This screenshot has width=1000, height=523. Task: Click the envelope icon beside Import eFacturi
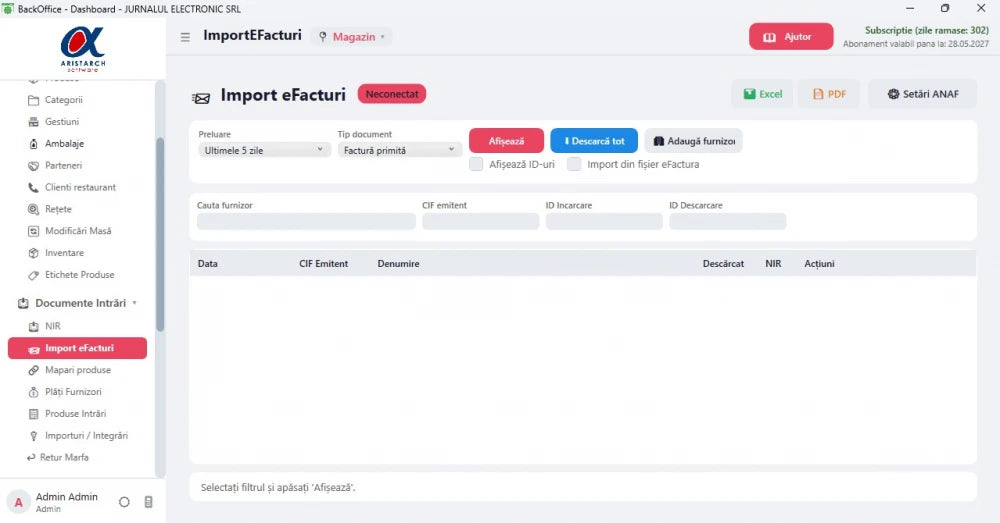201,98
